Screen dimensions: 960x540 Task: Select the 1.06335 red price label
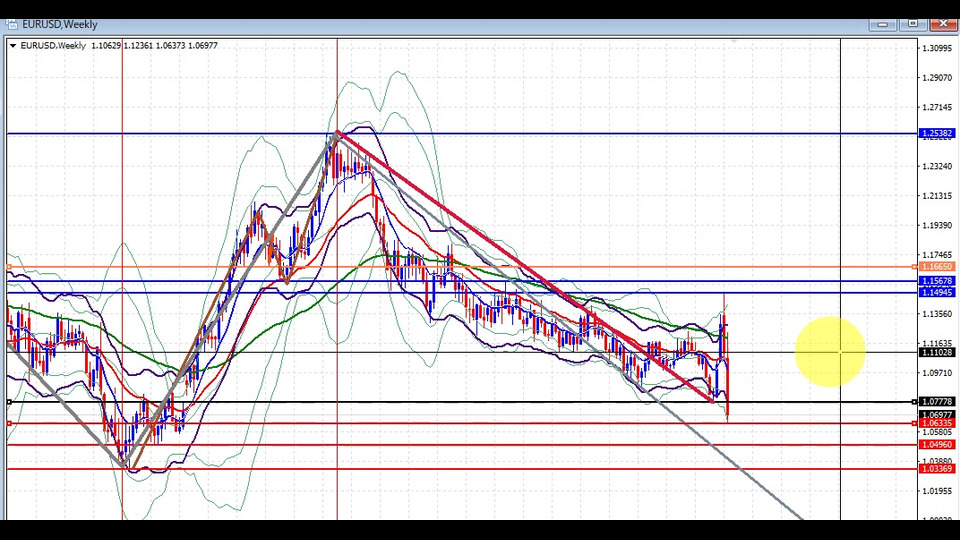937,423
